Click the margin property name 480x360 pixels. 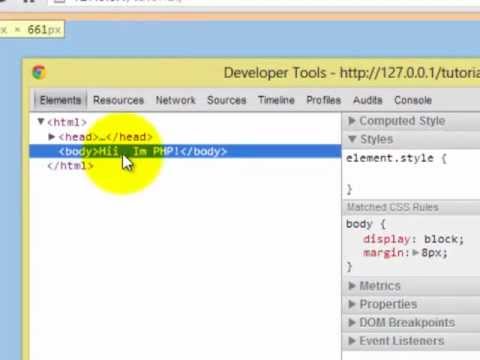(x=383, y=253)
